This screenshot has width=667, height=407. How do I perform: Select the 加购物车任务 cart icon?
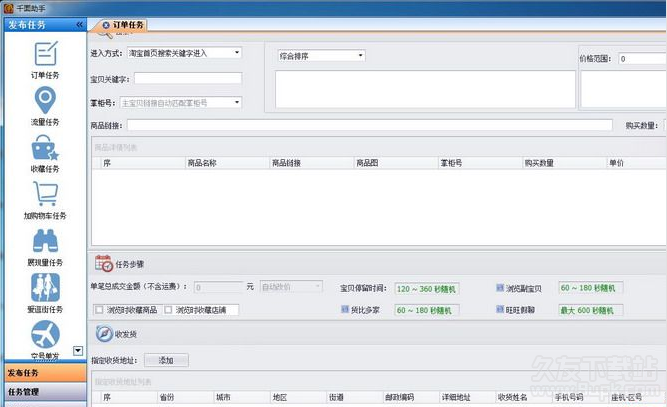(45, 194)
